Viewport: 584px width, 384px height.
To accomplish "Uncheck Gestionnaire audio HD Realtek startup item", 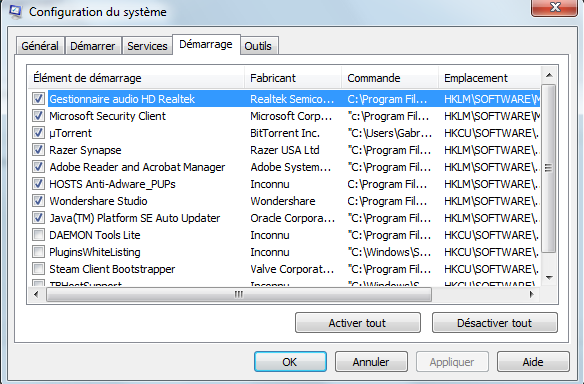I will click(38, 99).
